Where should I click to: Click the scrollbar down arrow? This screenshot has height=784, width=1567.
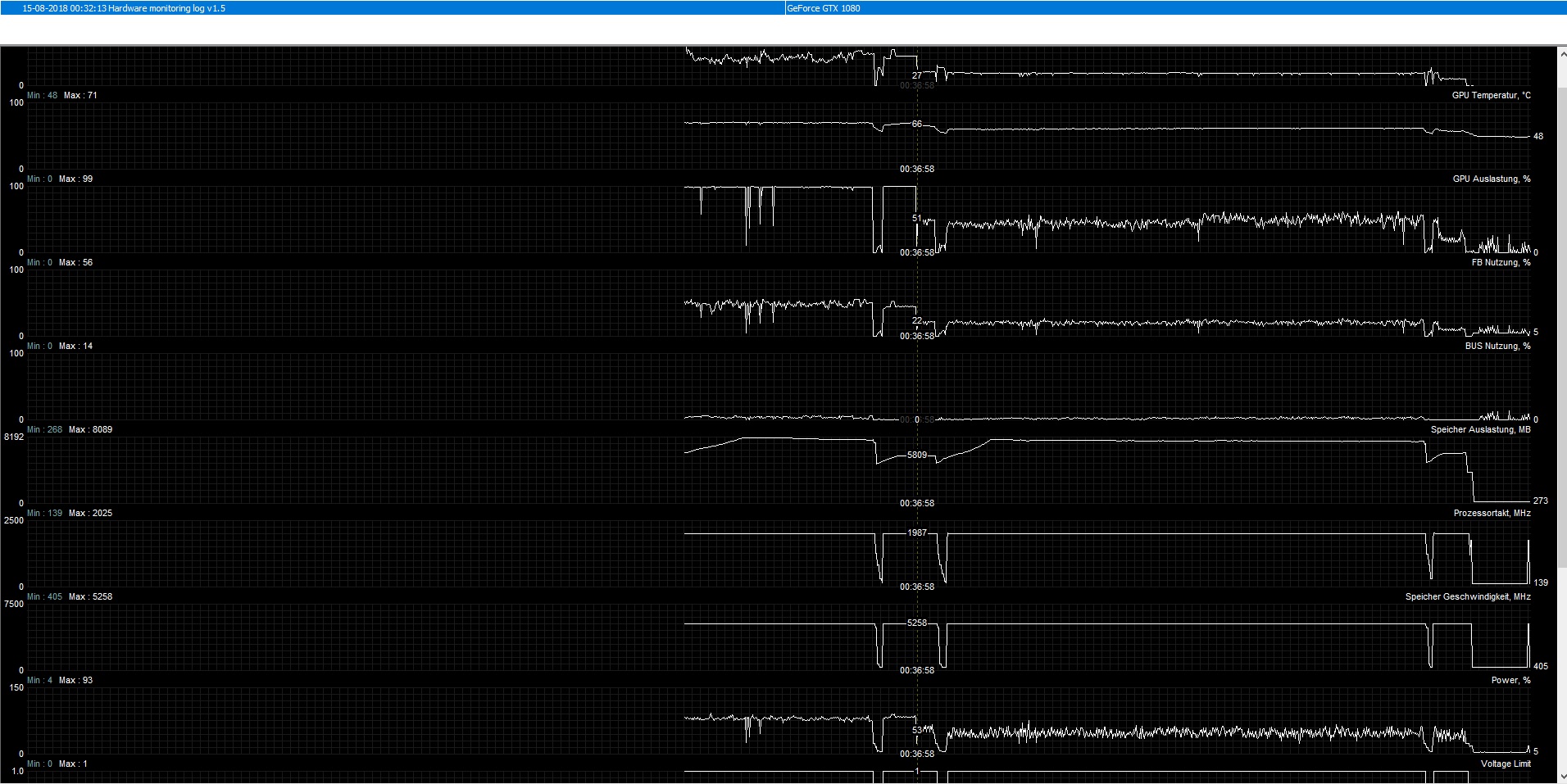click(x=1561, y=777)
